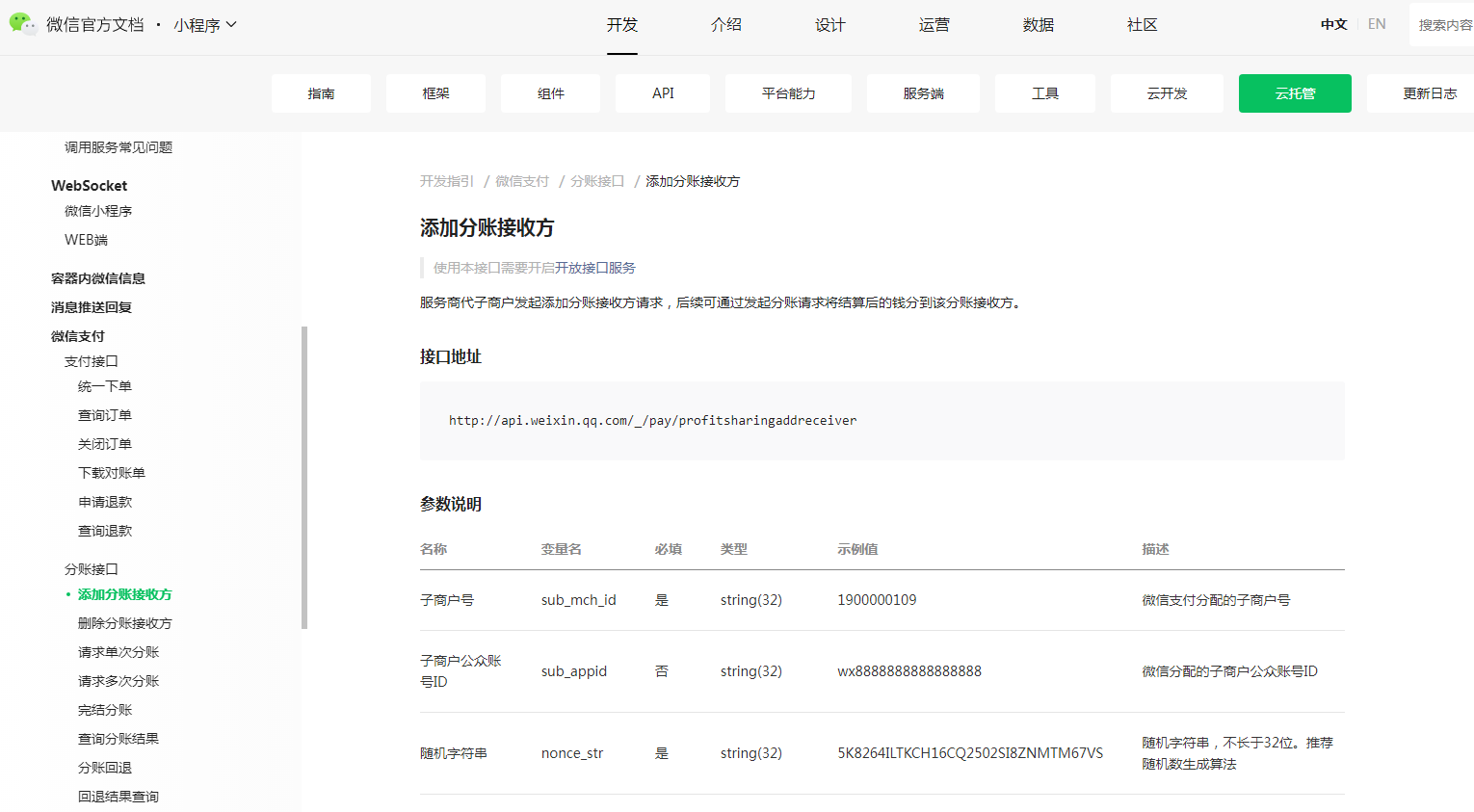This screenshot has width=1474, height=812.
Task: Open the 查询订单 sidebar page
Action: [105, 415]
